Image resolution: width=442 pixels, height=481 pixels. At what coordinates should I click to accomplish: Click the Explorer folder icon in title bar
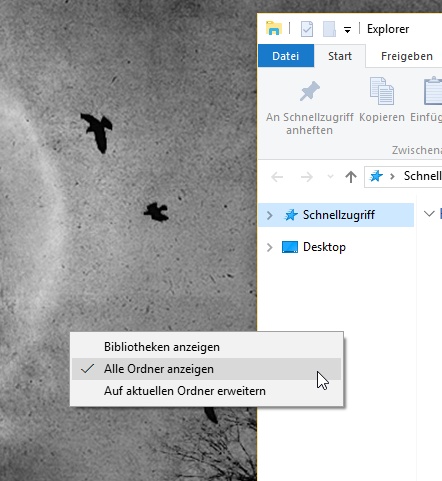pyautogui.click(x=274, y=29)
